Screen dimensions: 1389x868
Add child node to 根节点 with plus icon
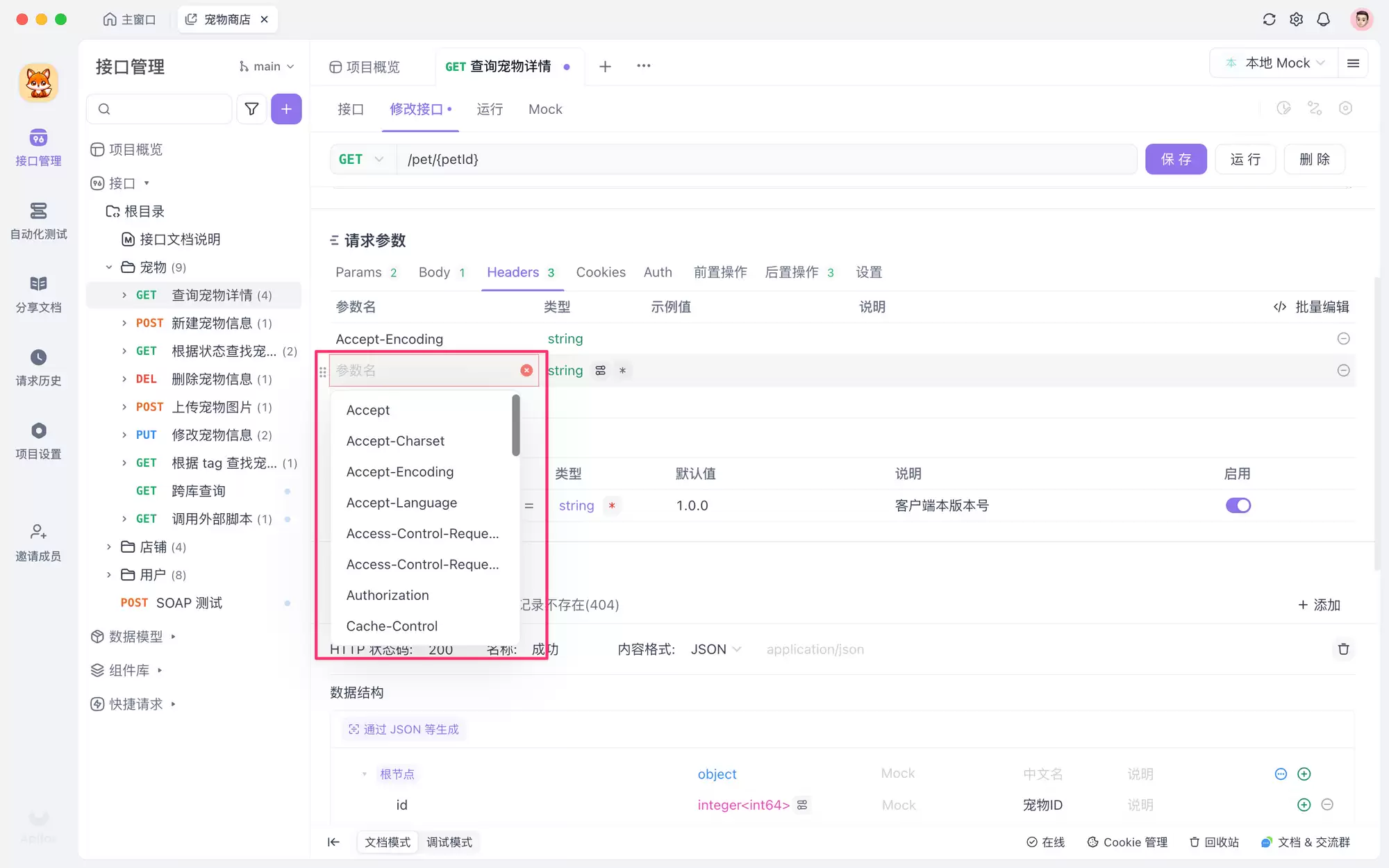pos(1304,774)
